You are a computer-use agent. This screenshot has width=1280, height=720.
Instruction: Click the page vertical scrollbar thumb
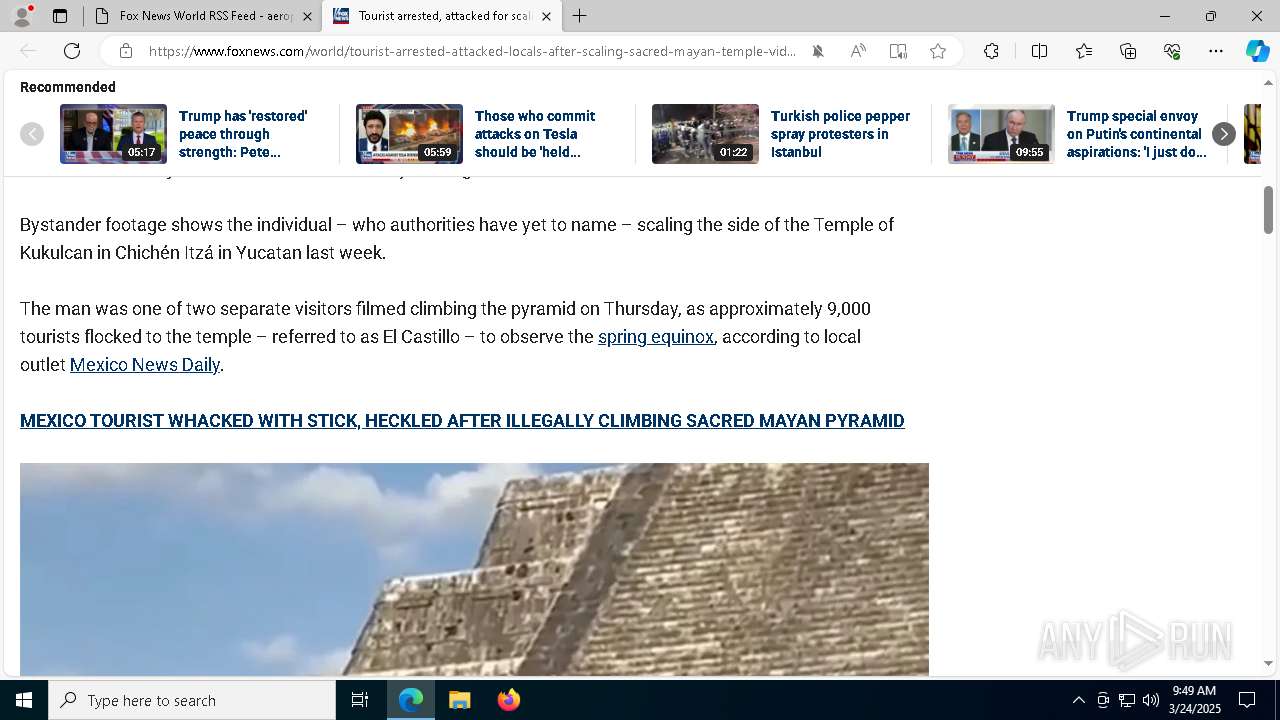1268,210
